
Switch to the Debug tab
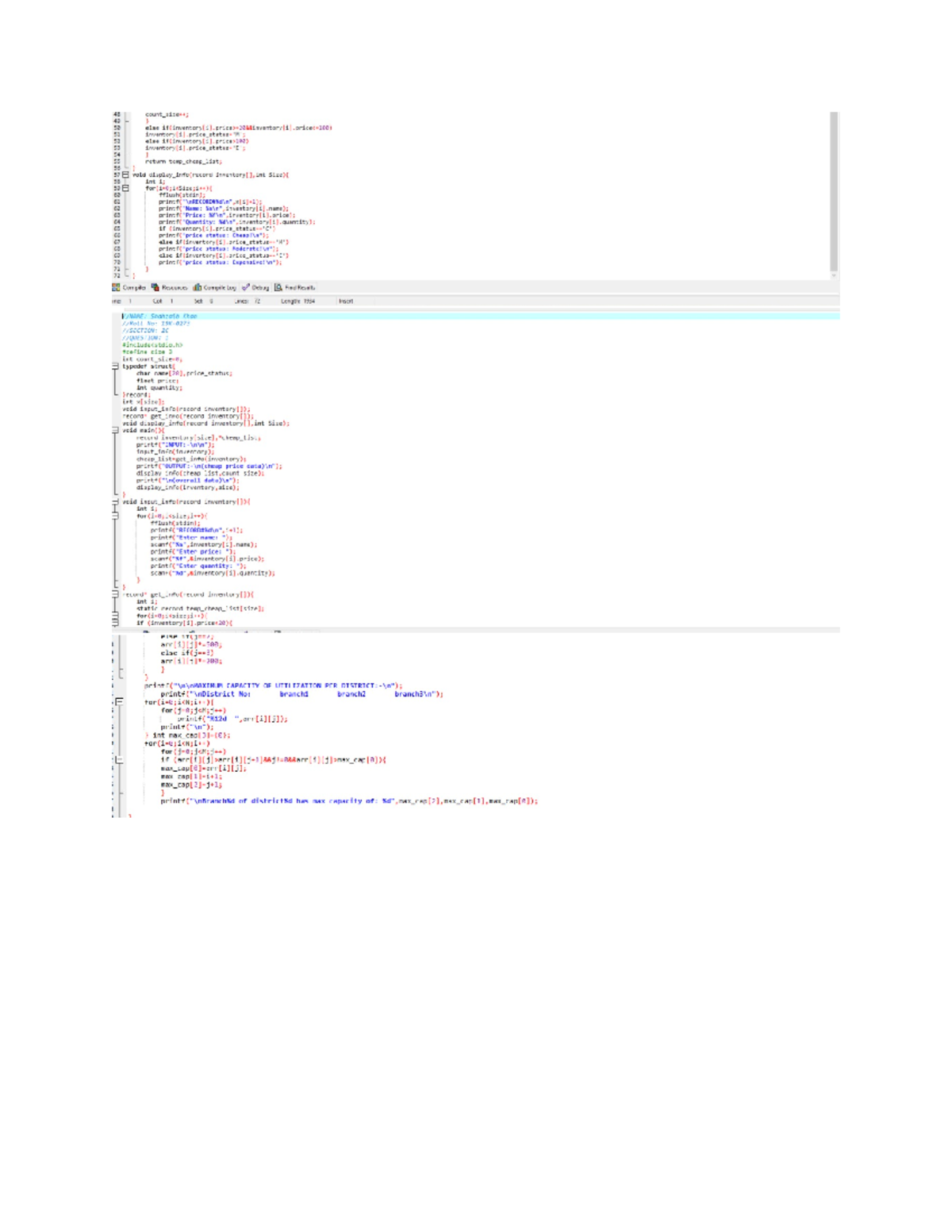pyautogui.click(x=255, y=288)
